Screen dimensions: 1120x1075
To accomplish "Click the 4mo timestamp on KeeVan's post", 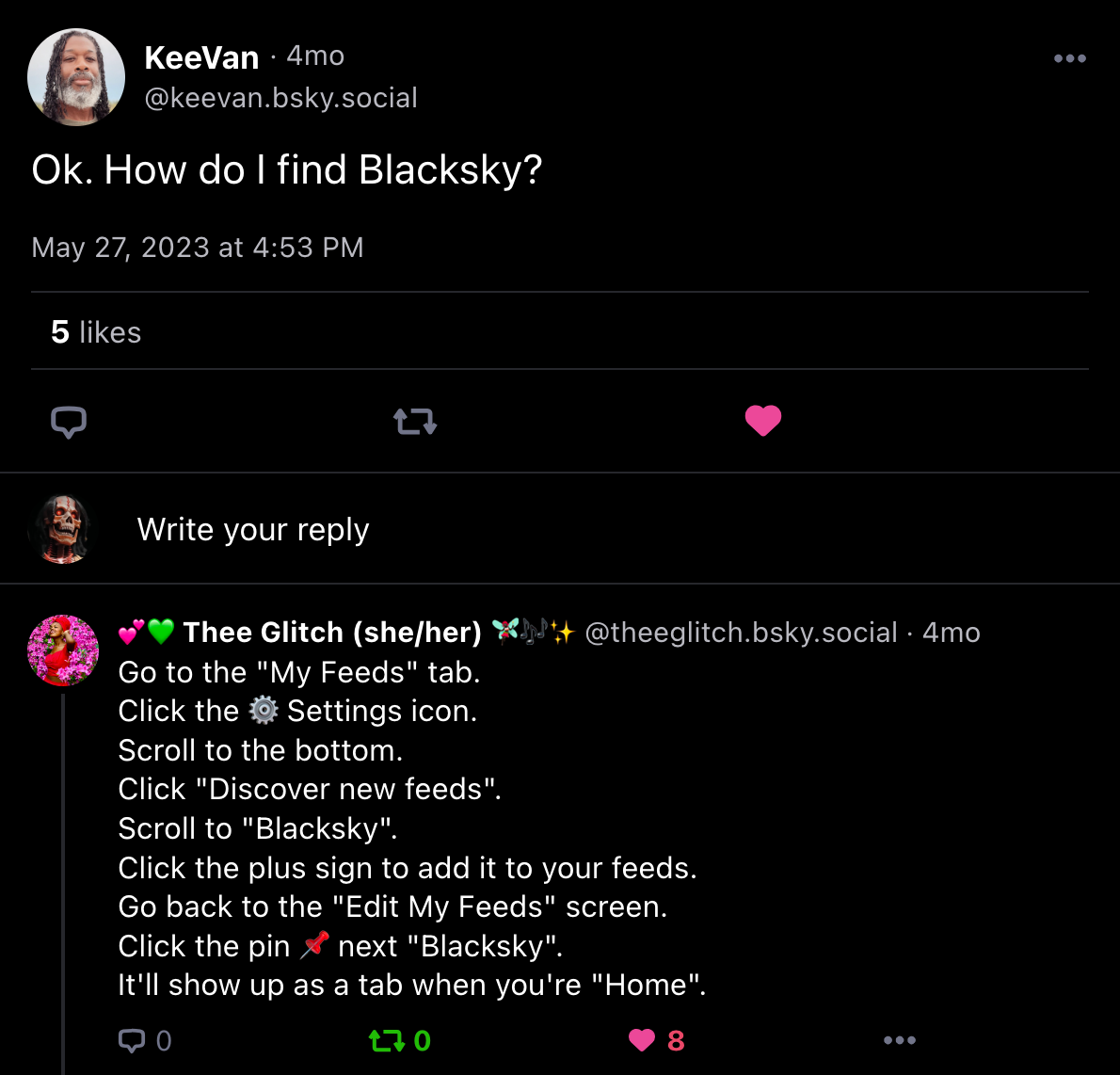I will point(315,56).
